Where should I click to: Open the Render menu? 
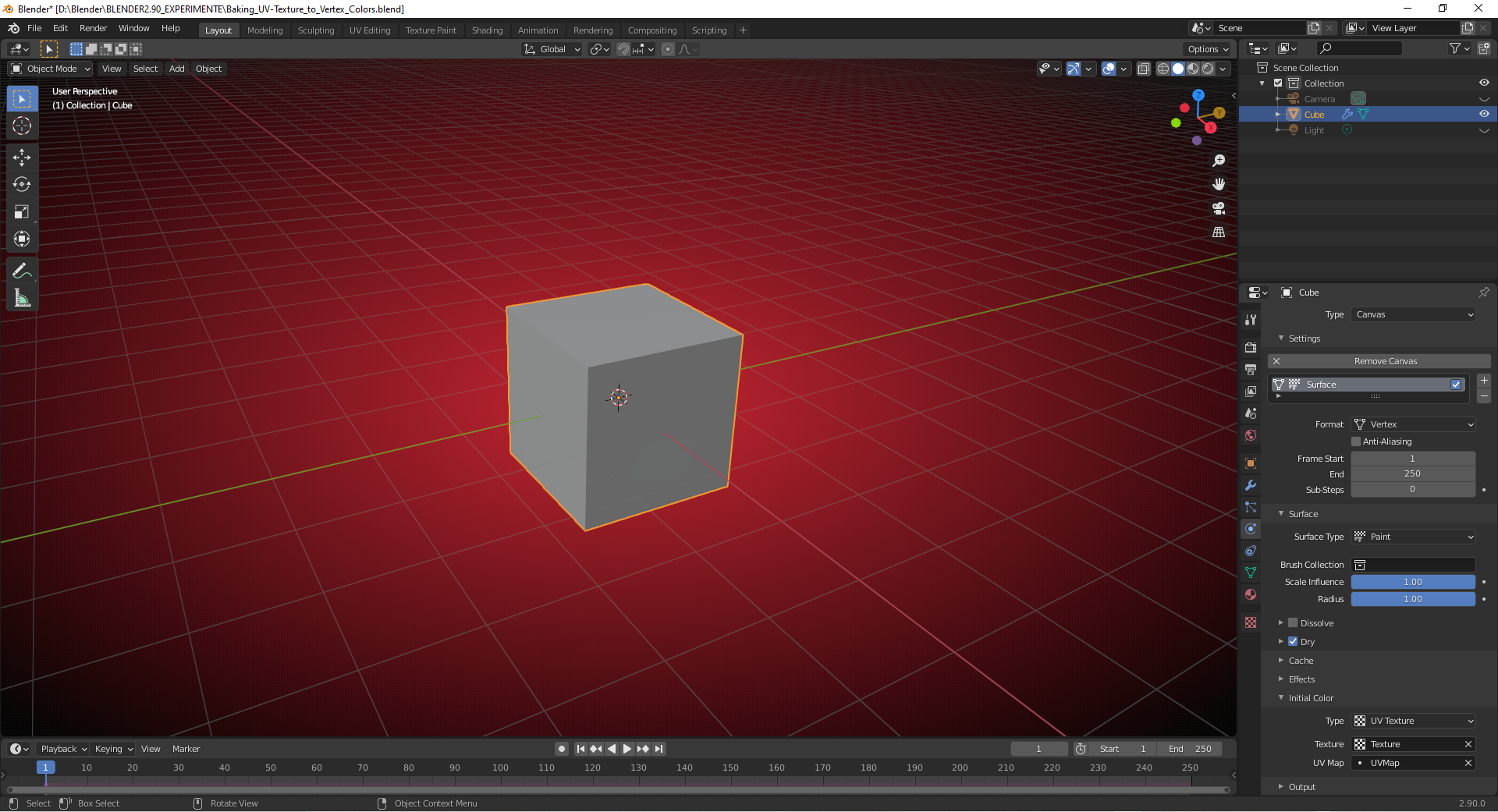(x=94, y=28)
